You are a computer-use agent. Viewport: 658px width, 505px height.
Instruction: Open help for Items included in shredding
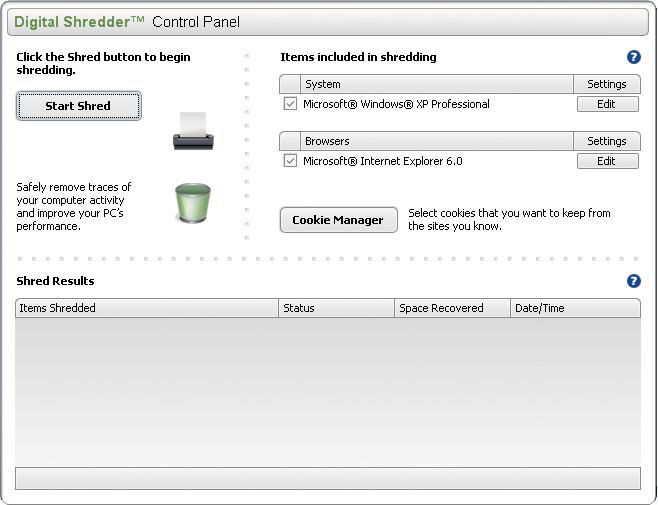633,58
